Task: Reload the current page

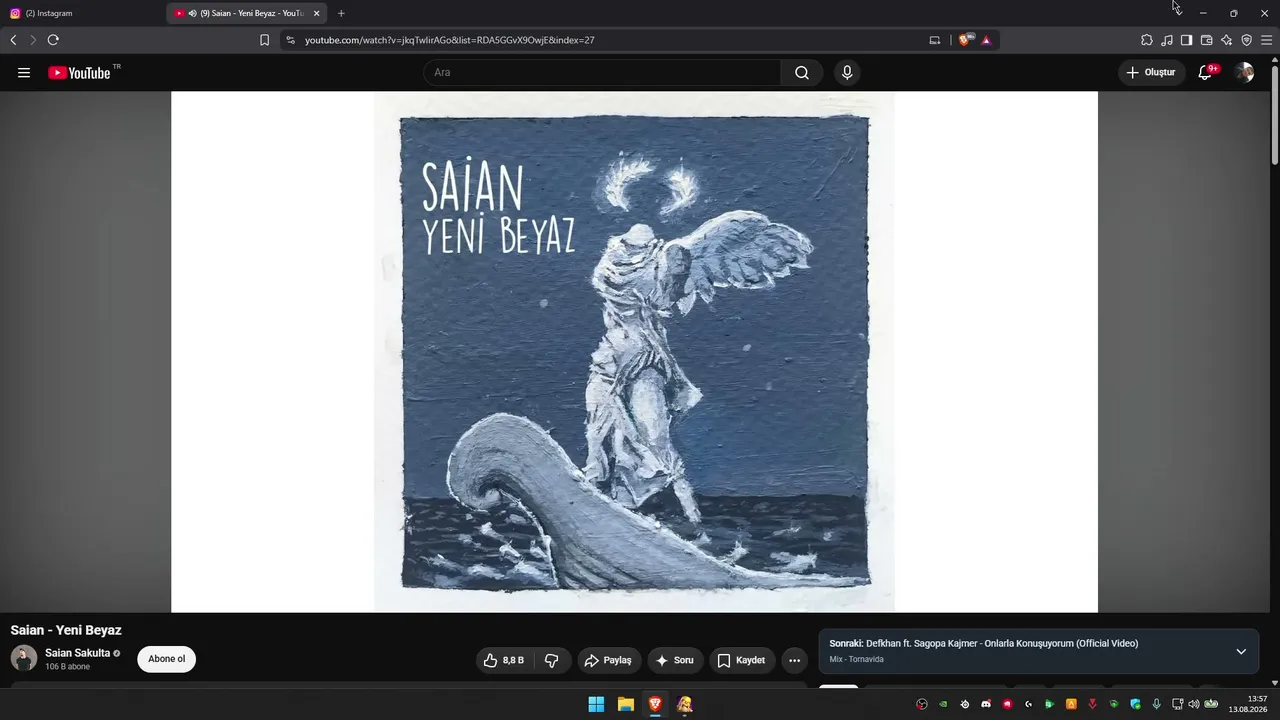Action: 53,40
